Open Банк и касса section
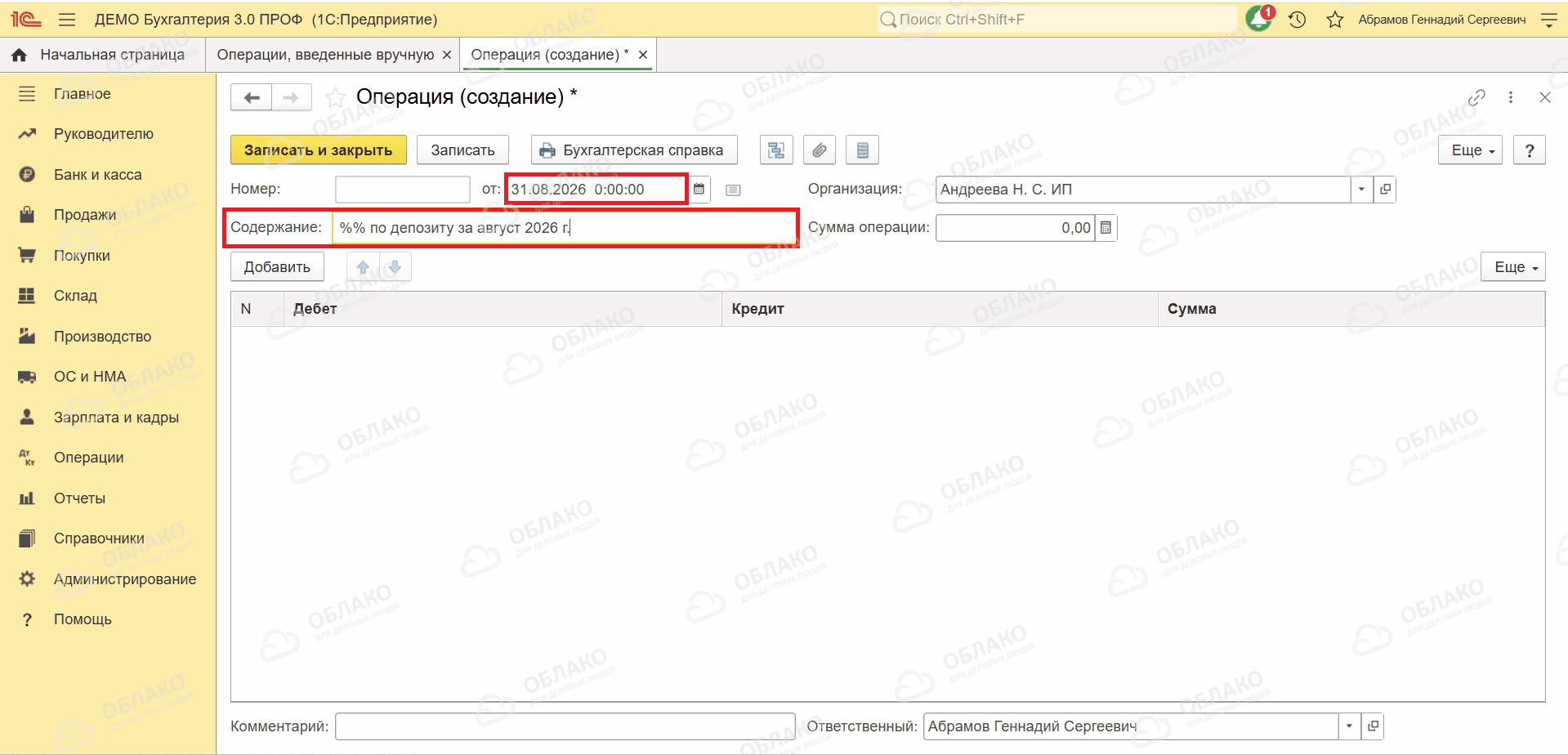Screen dimensions: 1568x755 point(97,175)
